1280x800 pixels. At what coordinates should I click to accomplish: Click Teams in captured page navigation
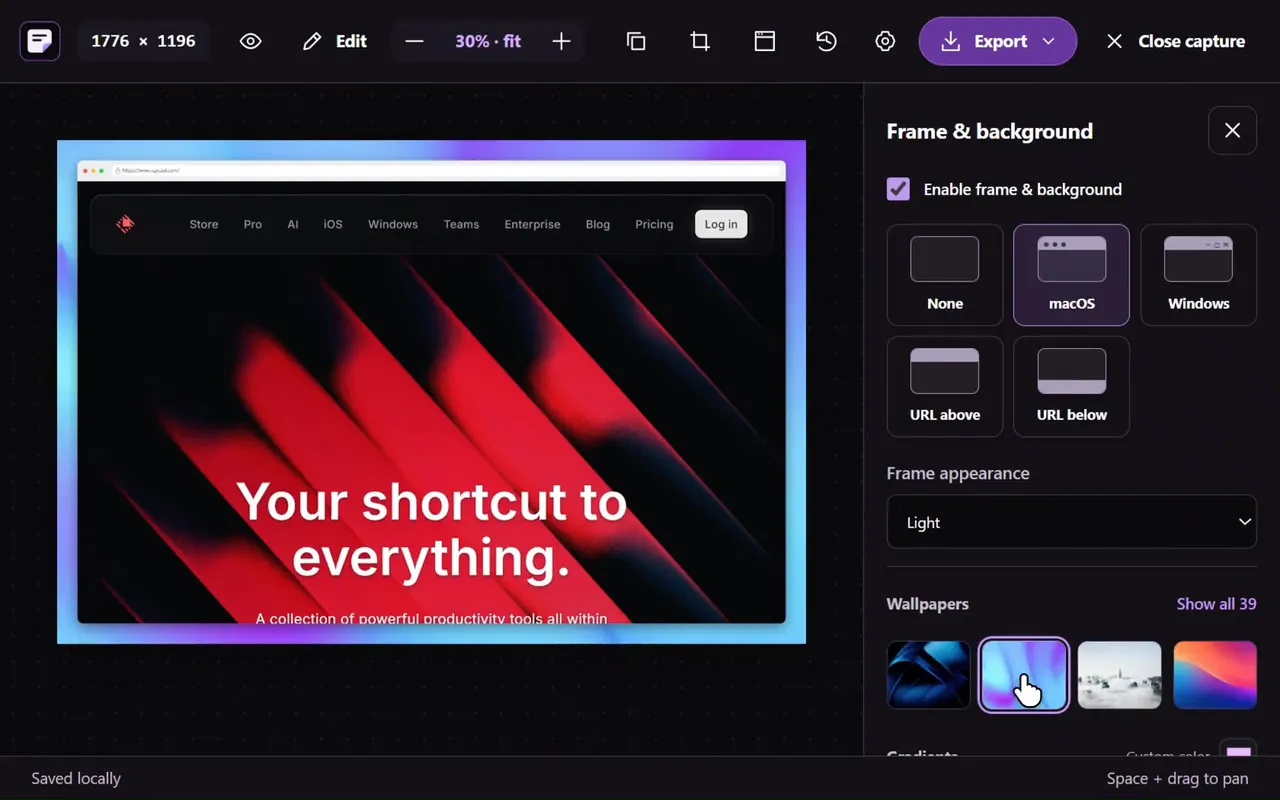click(461, 224)
